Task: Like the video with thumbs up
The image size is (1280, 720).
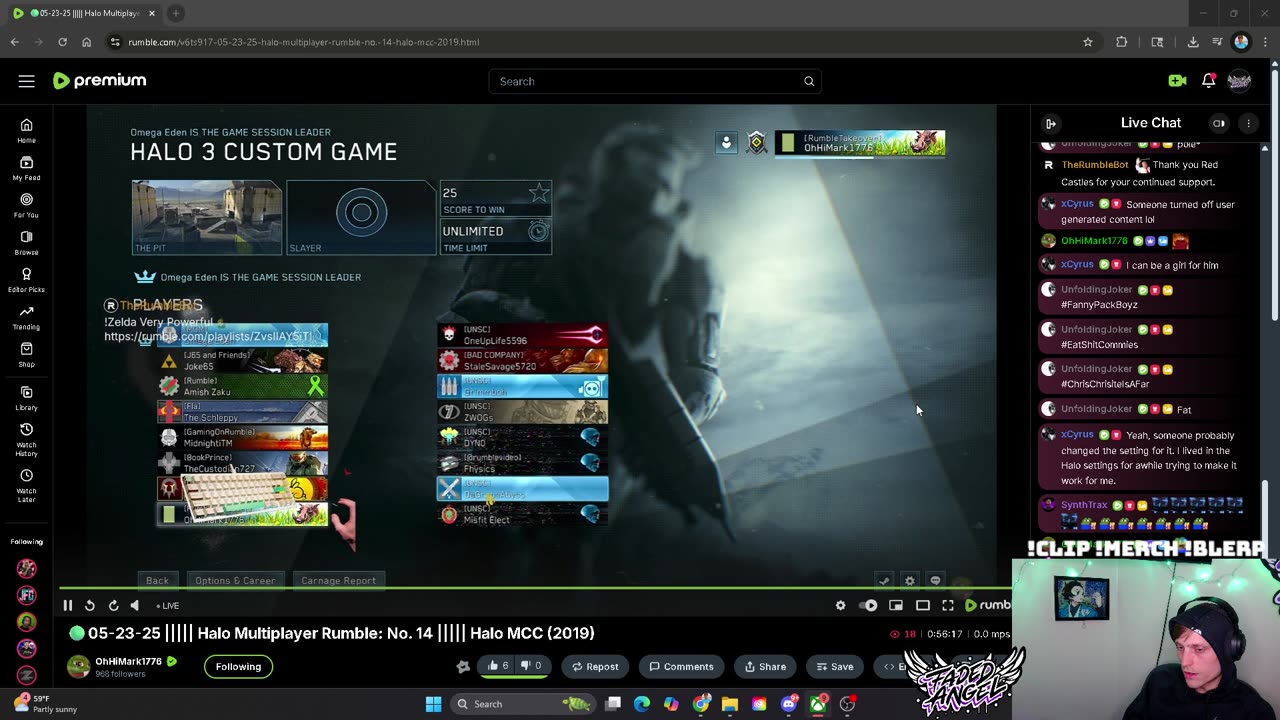Action: (x=499, y=666)
